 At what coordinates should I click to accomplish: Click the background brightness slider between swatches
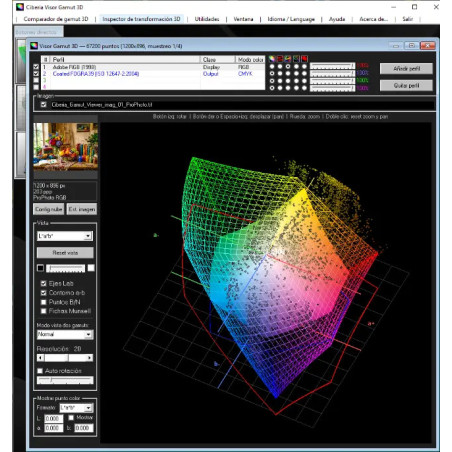tap(66, 268)
